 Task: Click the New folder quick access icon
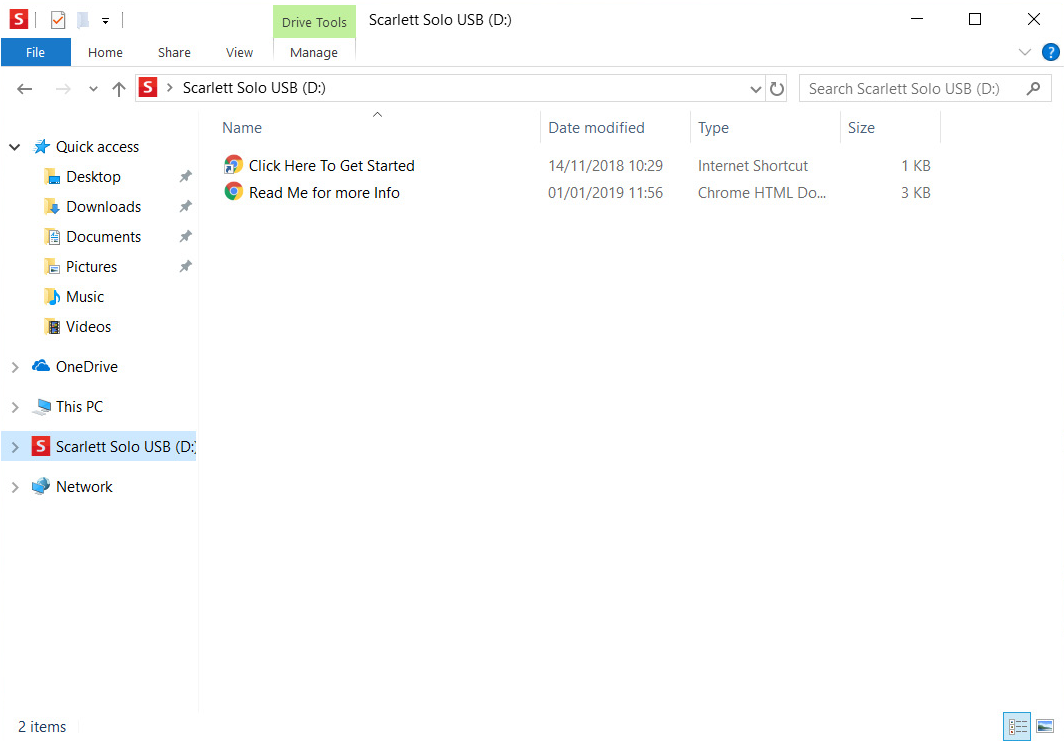pos(83,20)
